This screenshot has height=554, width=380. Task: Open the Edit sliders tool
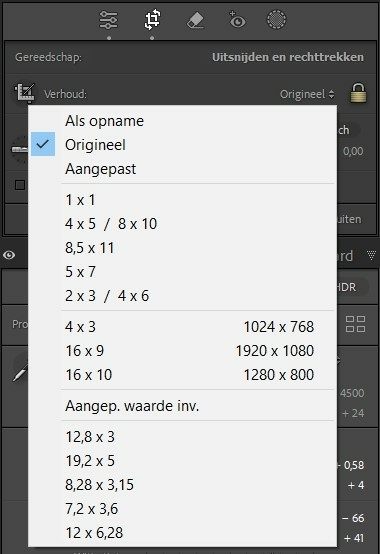[x=108, y=20]
